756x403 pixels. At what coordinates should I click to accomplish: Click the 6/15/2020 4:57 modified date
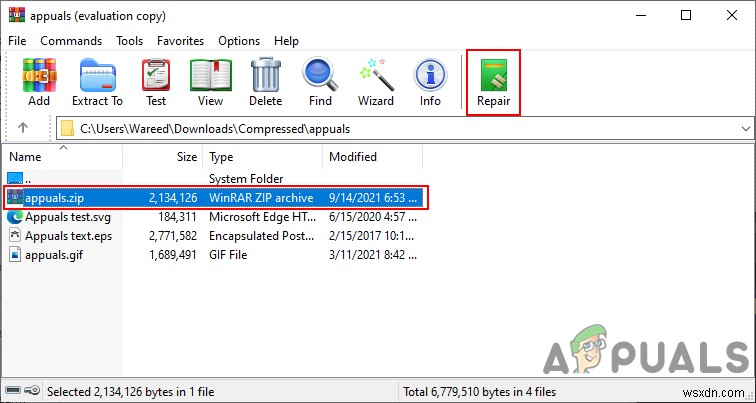coord(373,217)
